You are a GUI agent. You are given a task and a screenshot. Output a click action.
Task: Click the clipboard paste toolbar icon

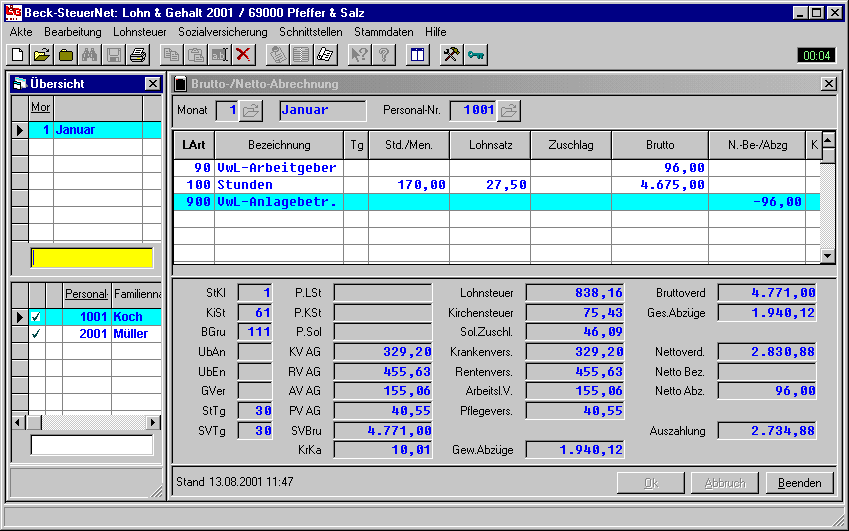195,55
